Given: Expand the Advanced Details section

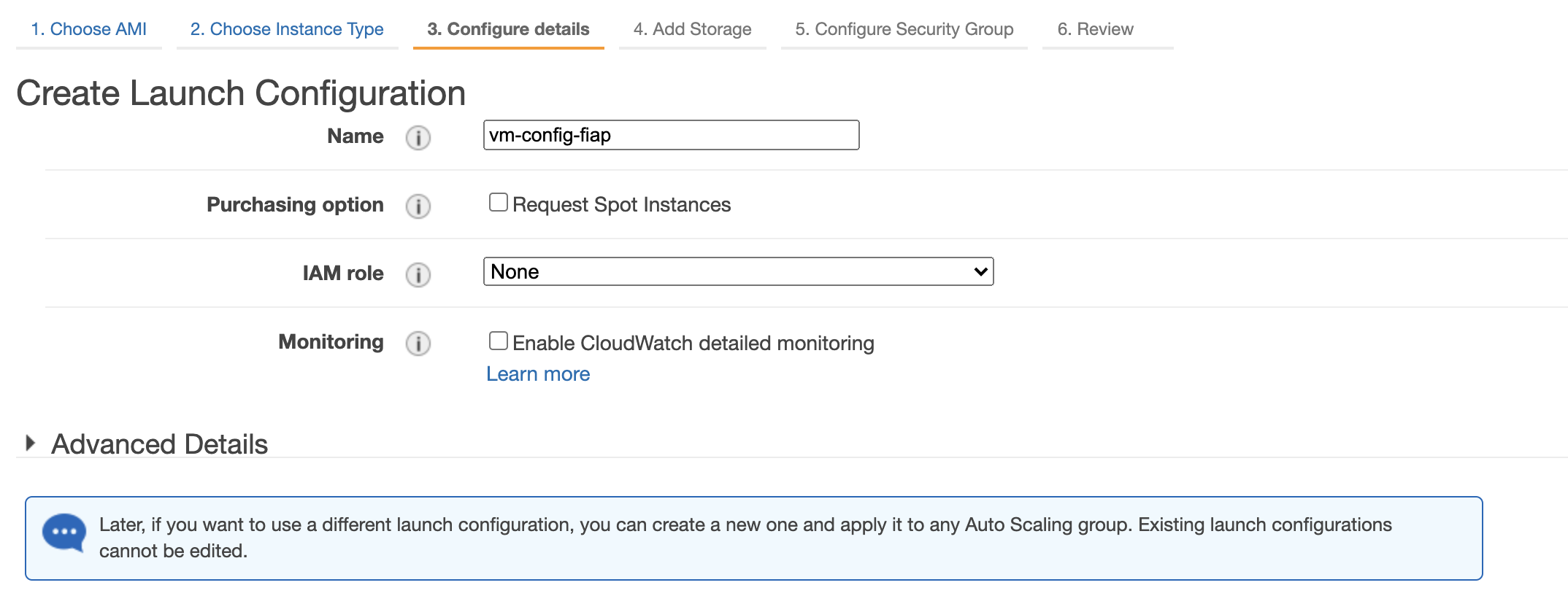Looking at the screenshot, I should [30, 443].
